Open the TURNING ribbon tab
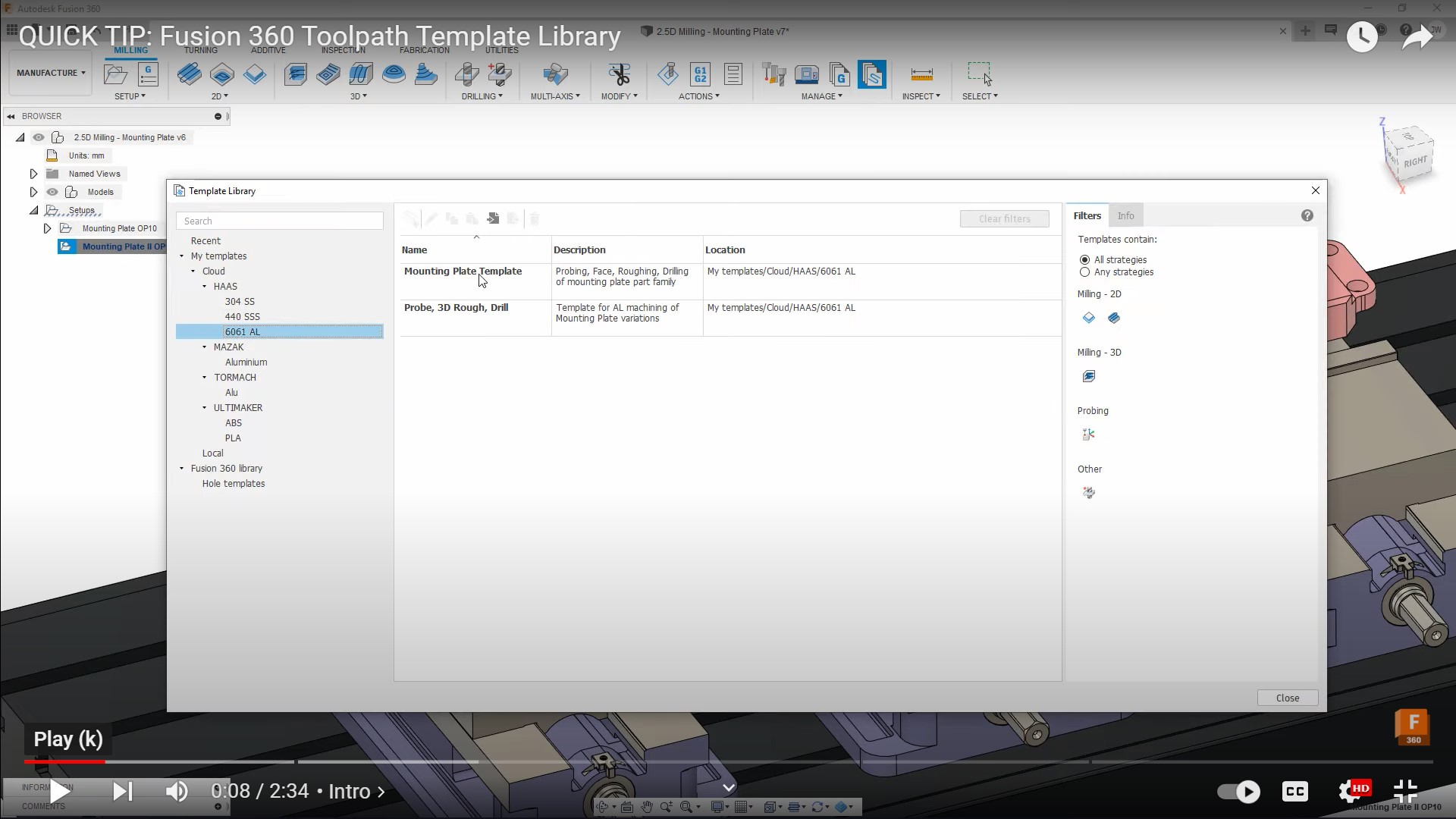The height and width of the screenshot is (819, 1456). (x=200, y=50)
